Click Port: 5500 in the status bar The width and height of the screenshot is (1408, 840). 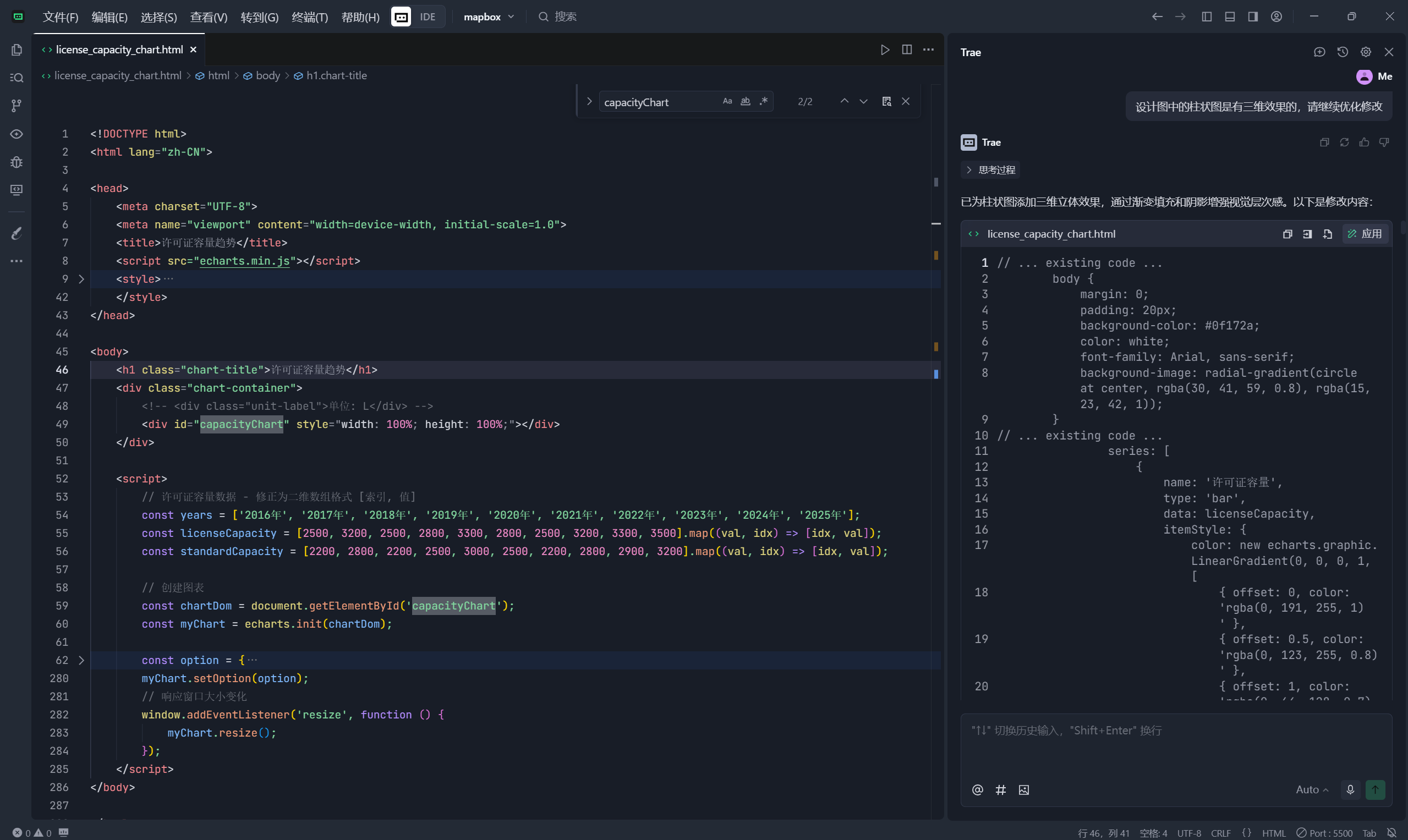click(x=1324, y=833)
